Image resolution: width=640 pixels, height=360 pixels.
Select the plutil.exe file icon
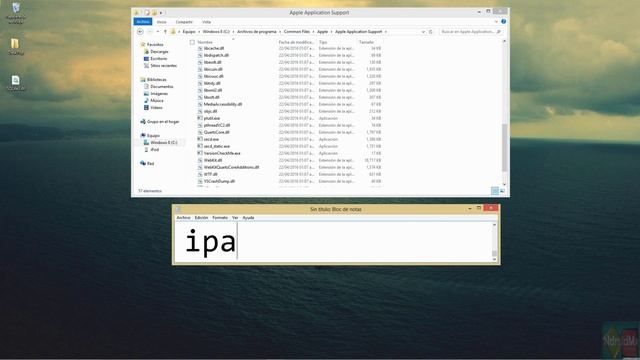click(200, 118)
